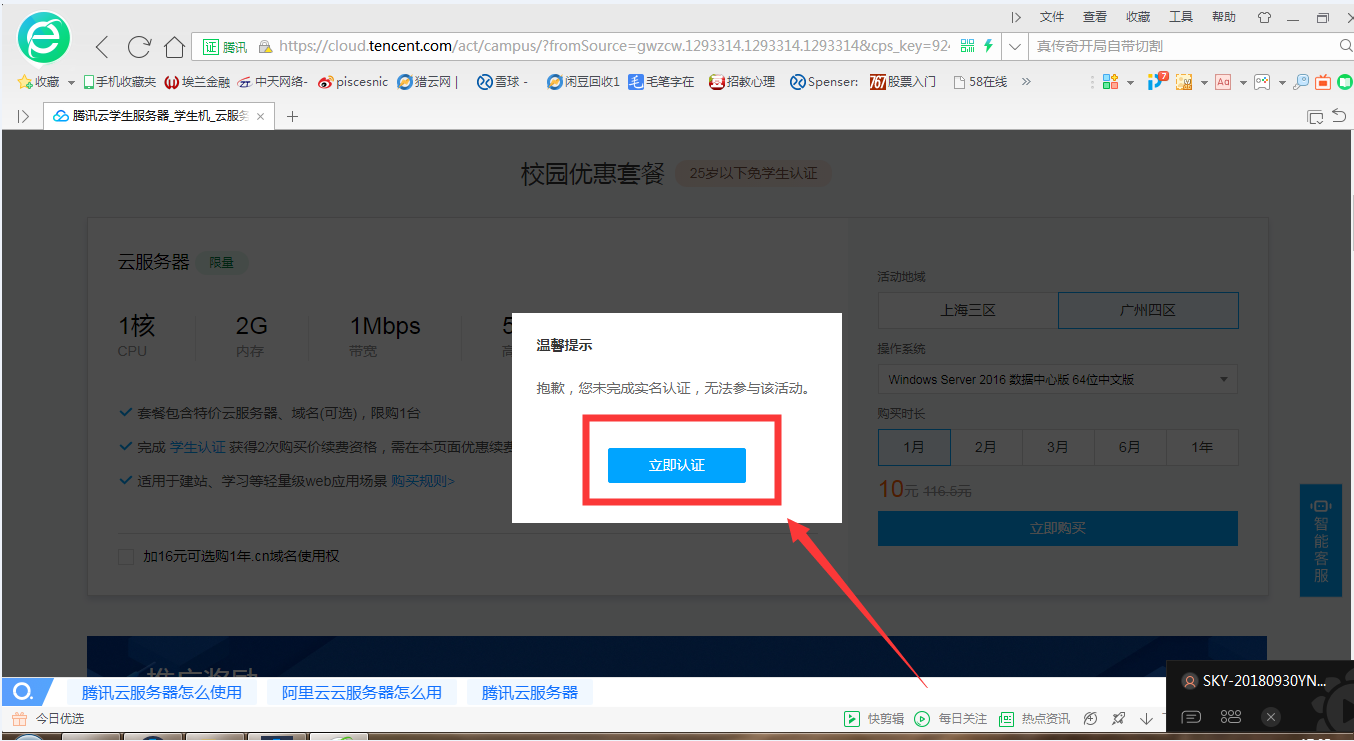Open the 收藏 menu in title bar

coord(1138,17)
